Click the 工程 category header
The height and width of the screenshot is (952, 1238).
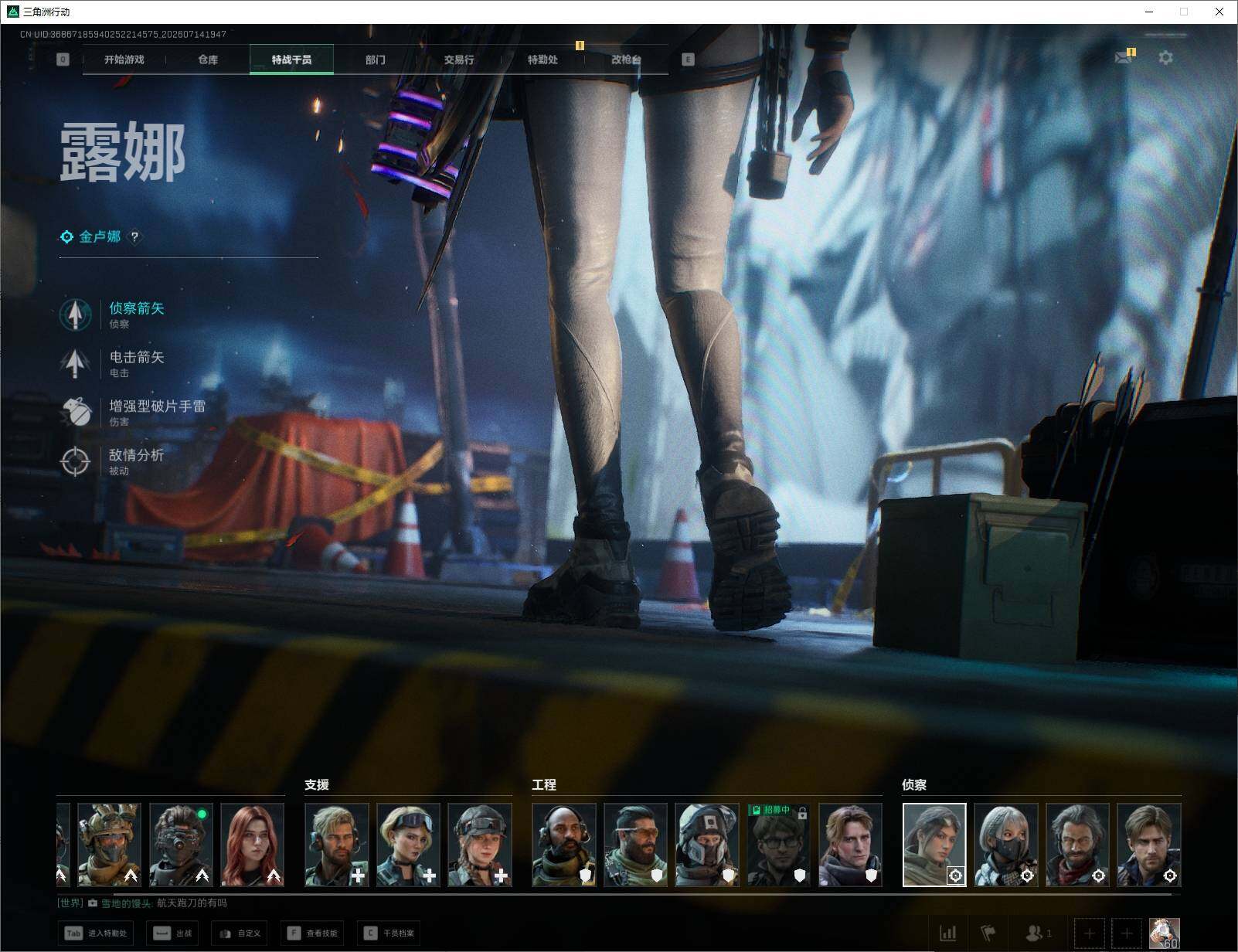[544, 785]
